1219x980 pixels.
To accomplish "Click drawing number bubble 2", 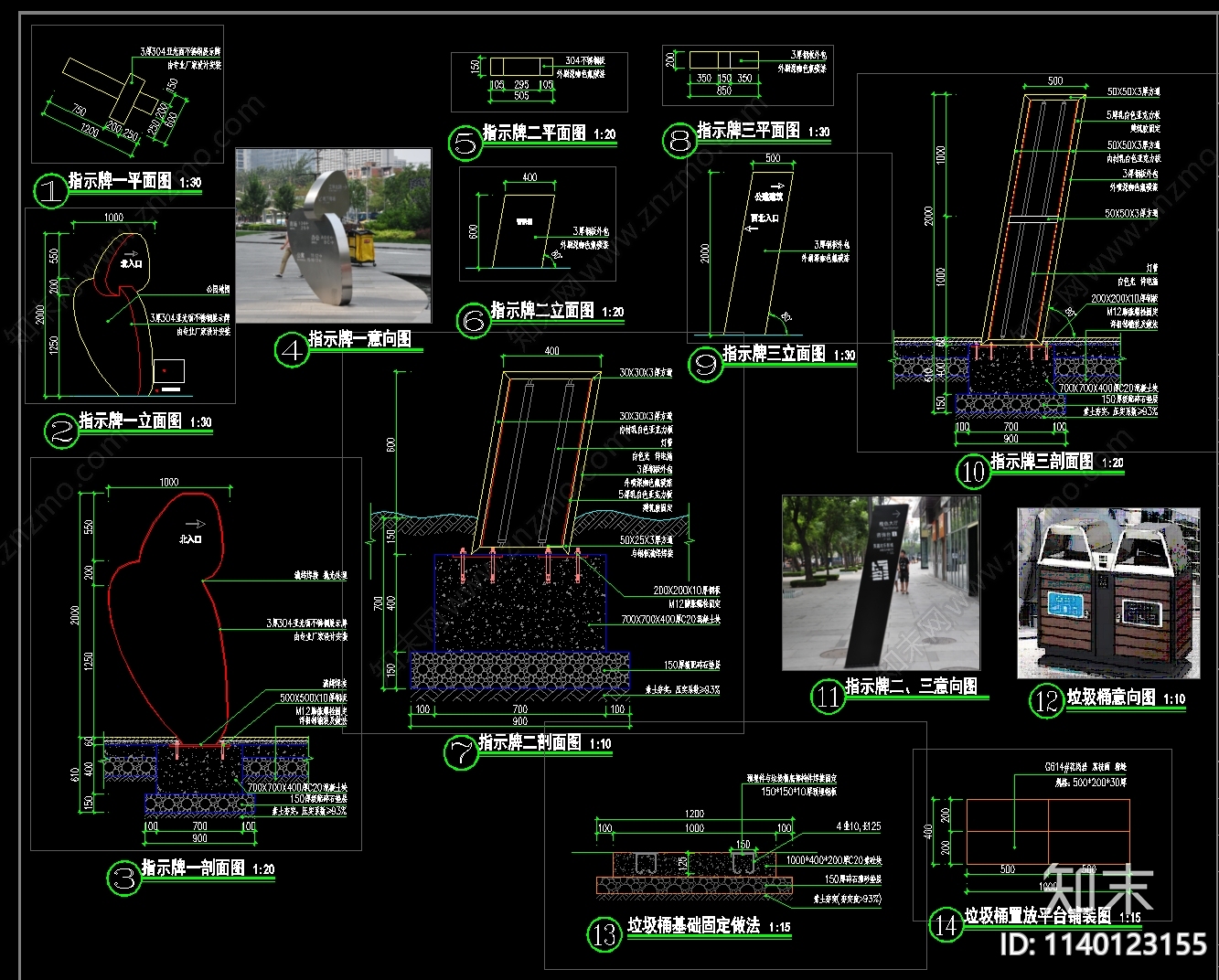I will (x=62, y=430).
